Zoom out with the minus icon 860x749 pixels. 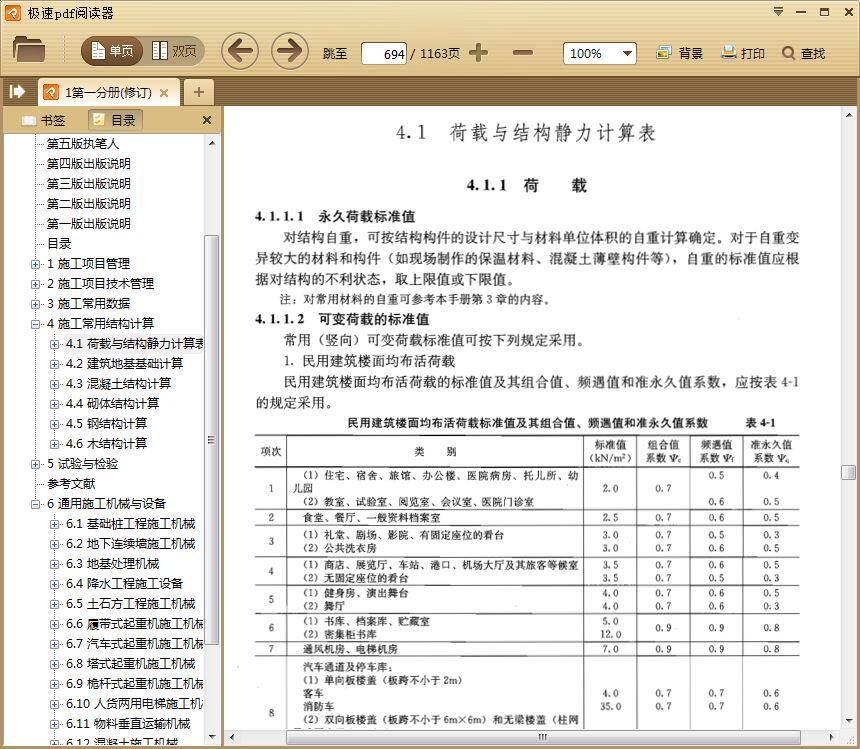(523, 53)
